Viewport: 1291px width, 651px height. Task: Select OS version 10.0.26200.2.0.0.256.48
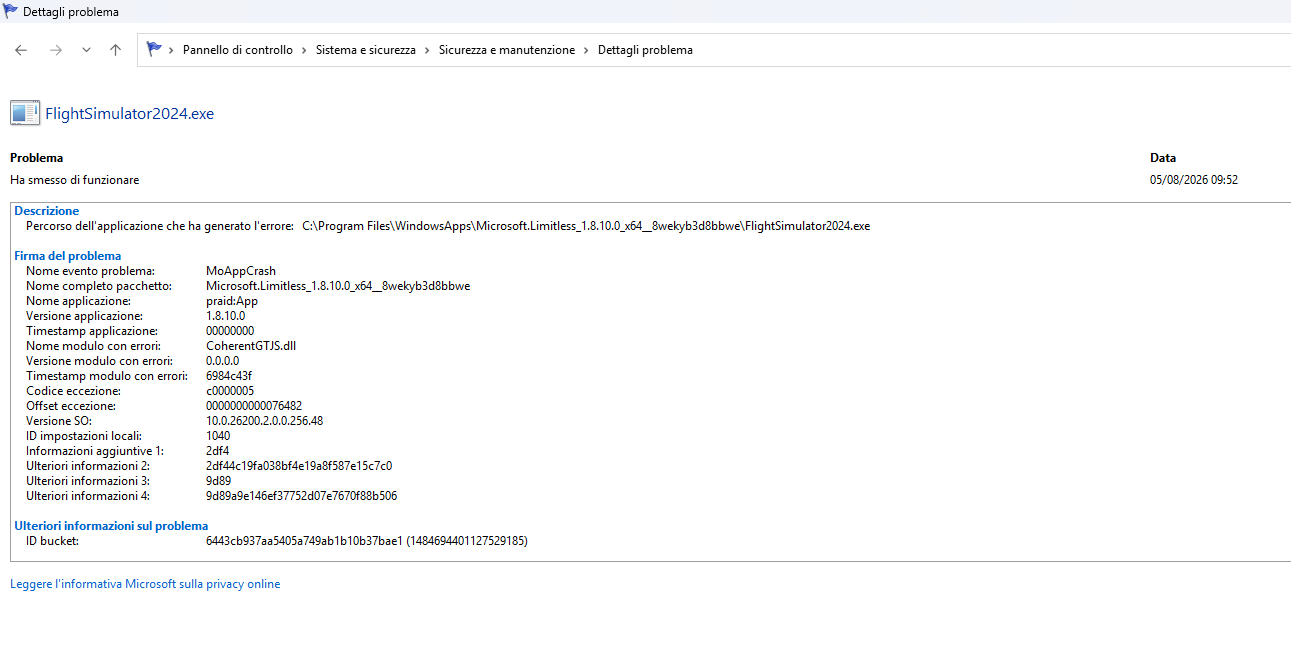point(264,421)
